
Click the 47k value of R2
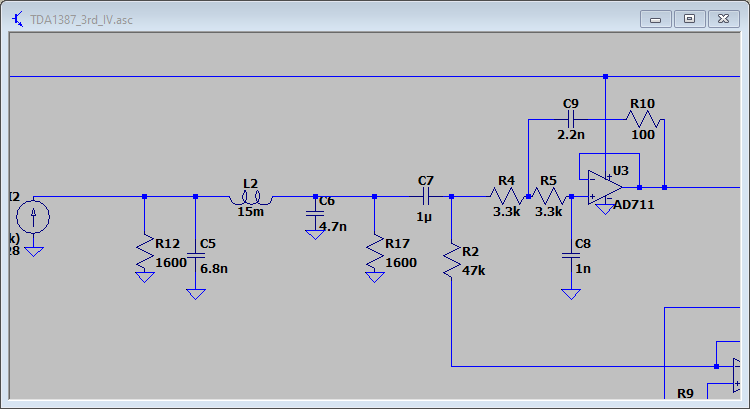click(474, 271)
